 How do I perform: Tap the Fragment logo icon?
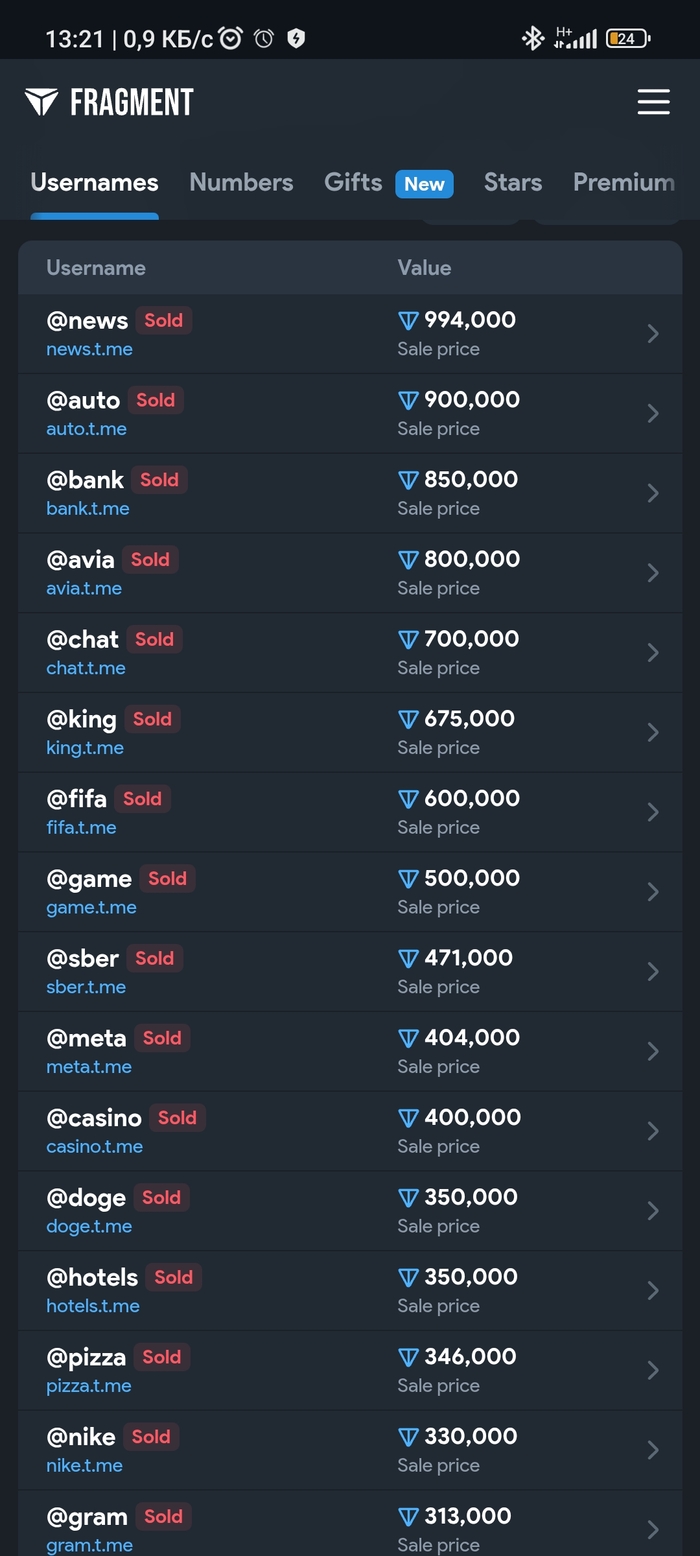coord(42,102)
